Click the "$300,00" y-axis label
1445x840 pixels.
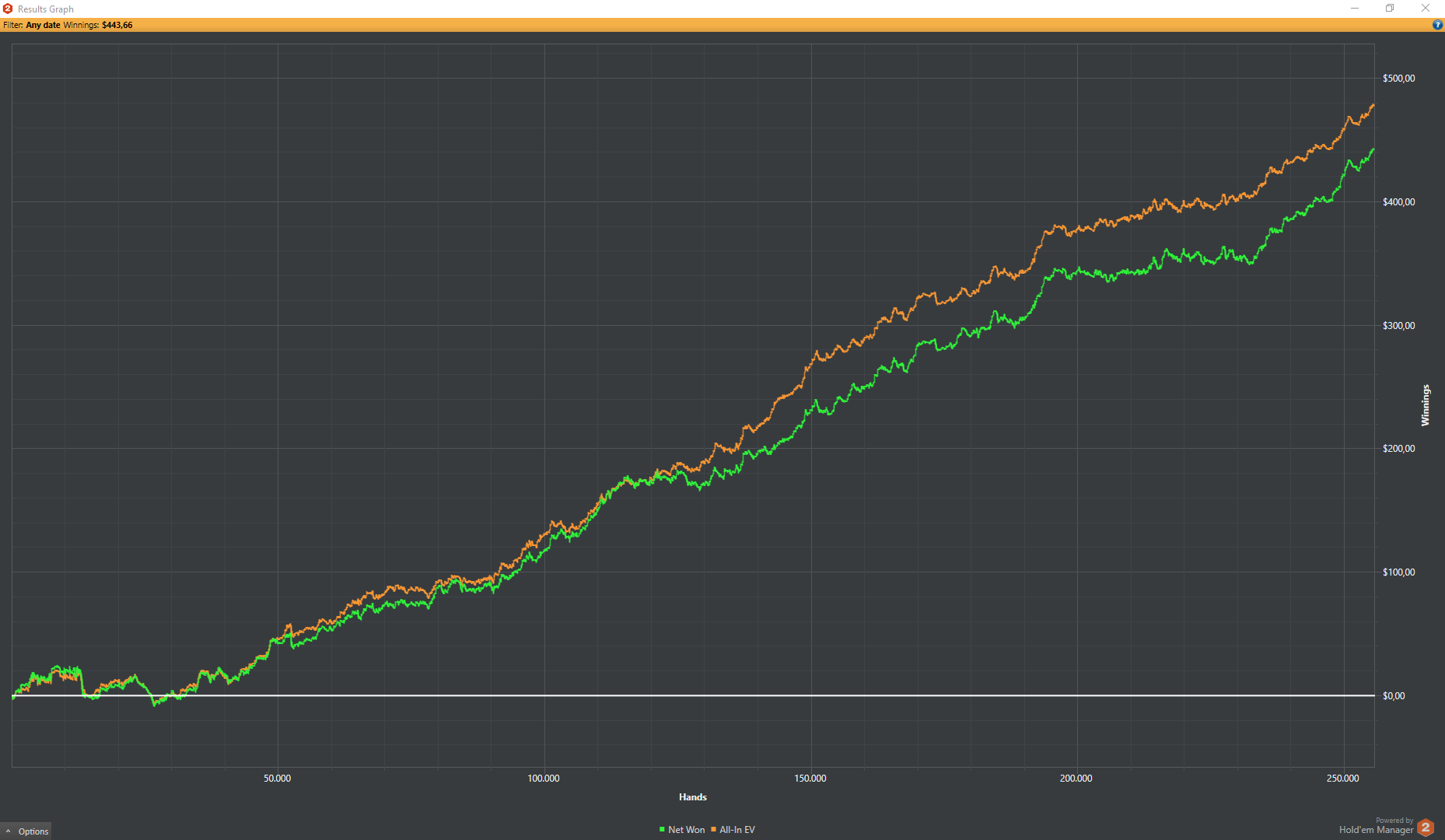(1399, 326)
